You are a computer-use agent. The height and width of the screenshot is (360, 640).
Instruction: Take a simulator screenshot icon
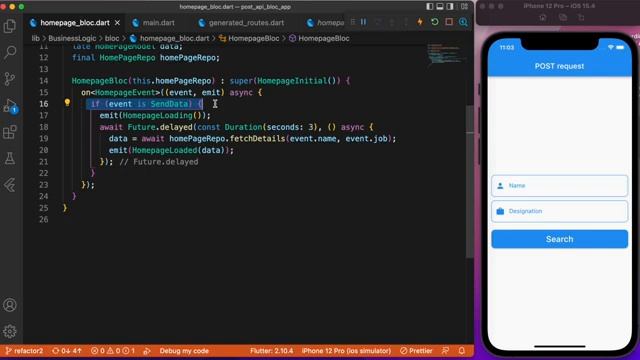563,17
